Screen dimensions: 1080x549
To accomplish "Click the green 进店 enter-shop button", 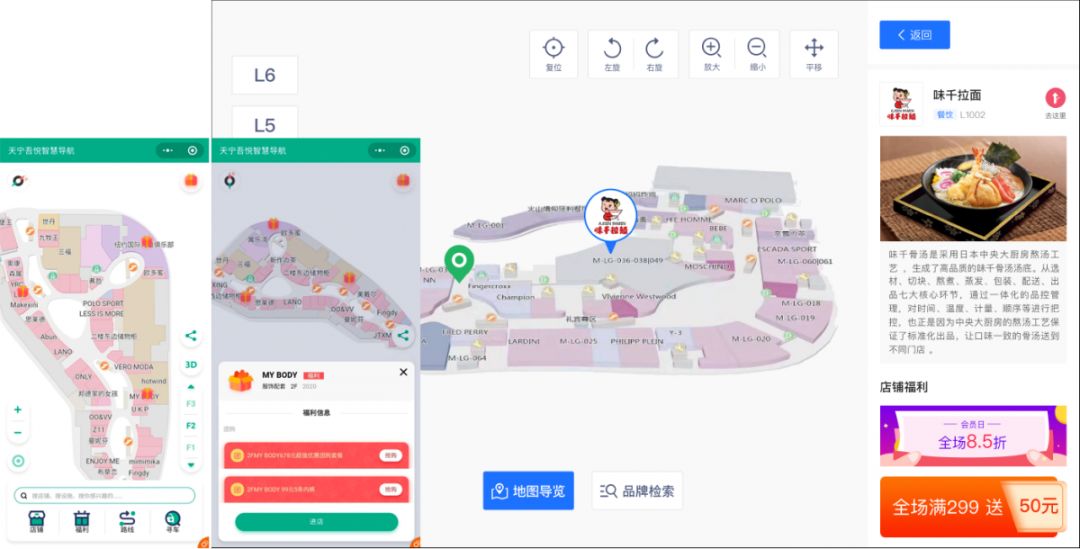I will point(316,522).
